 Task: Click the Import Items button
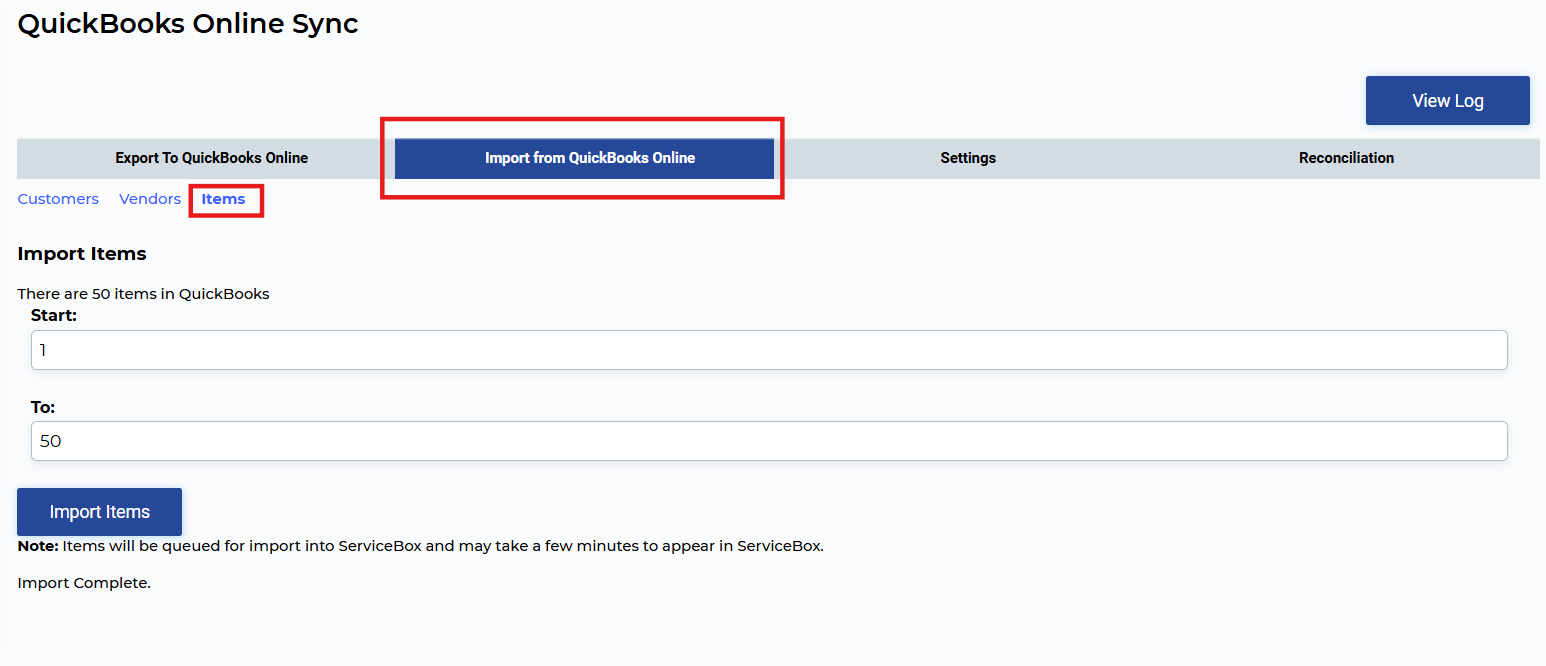click(99, 512)
